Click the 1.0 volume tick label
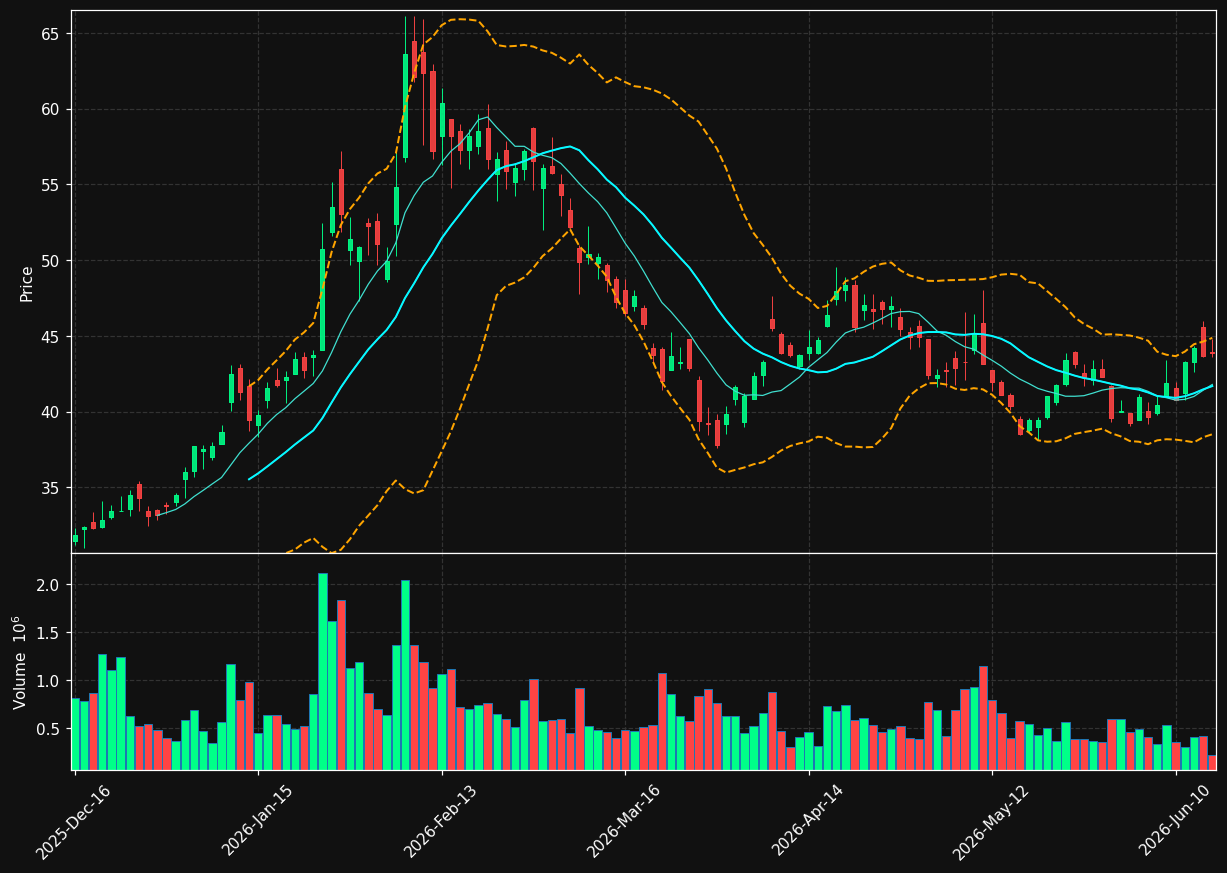Image resolution: width=1227 pixels, height=873 pixels. (48, 681)
